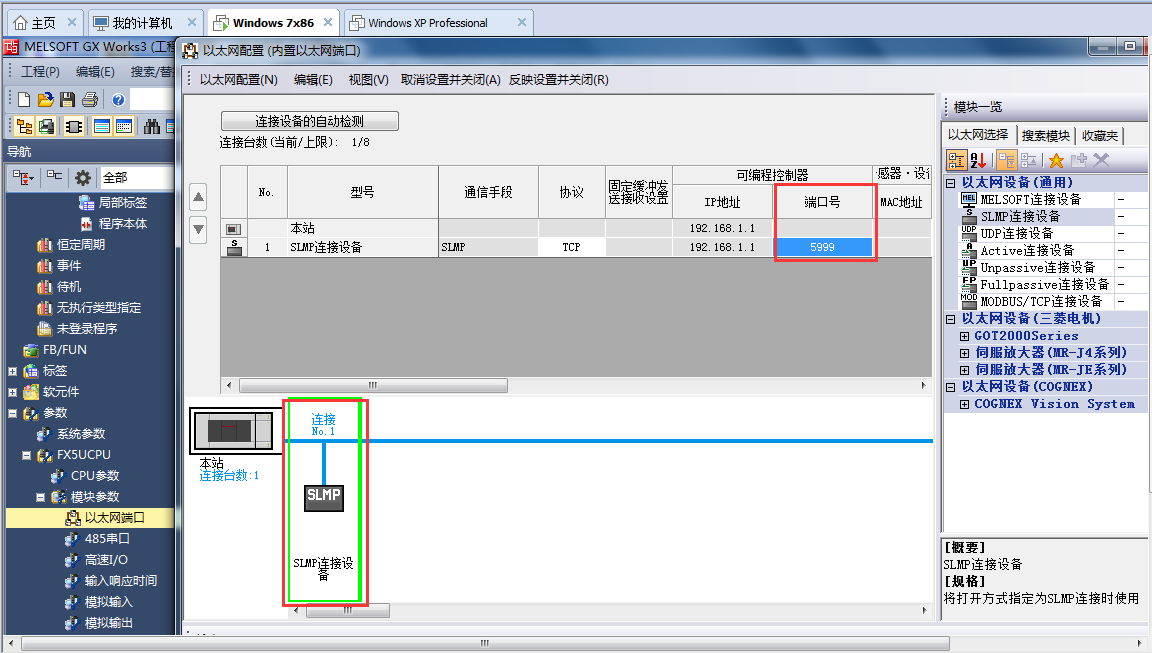1152x653 pixels.
Task: Expand 伺服放大器(MR-JE系列) node
Action: coord(965,370)
